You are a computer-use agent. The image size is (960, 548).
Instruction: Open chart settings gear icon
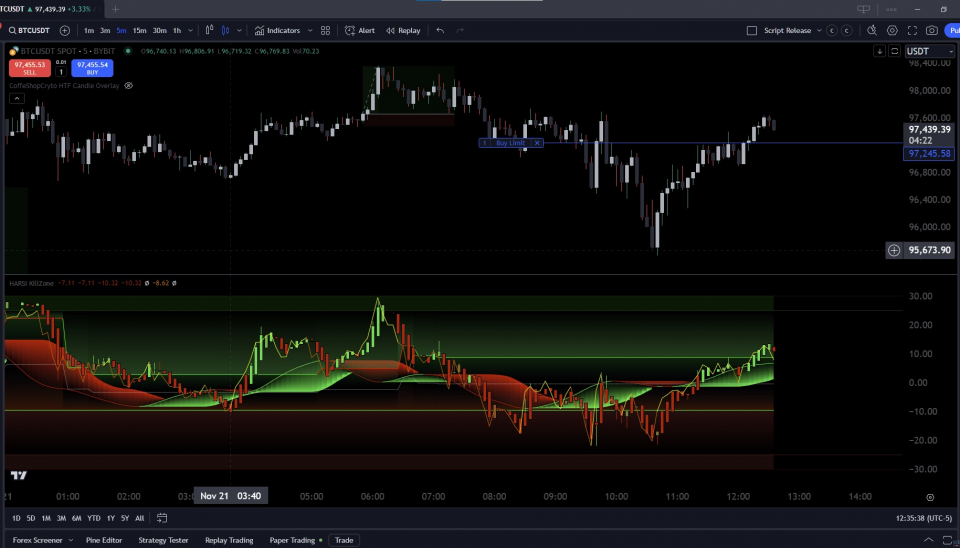(892, 30)
